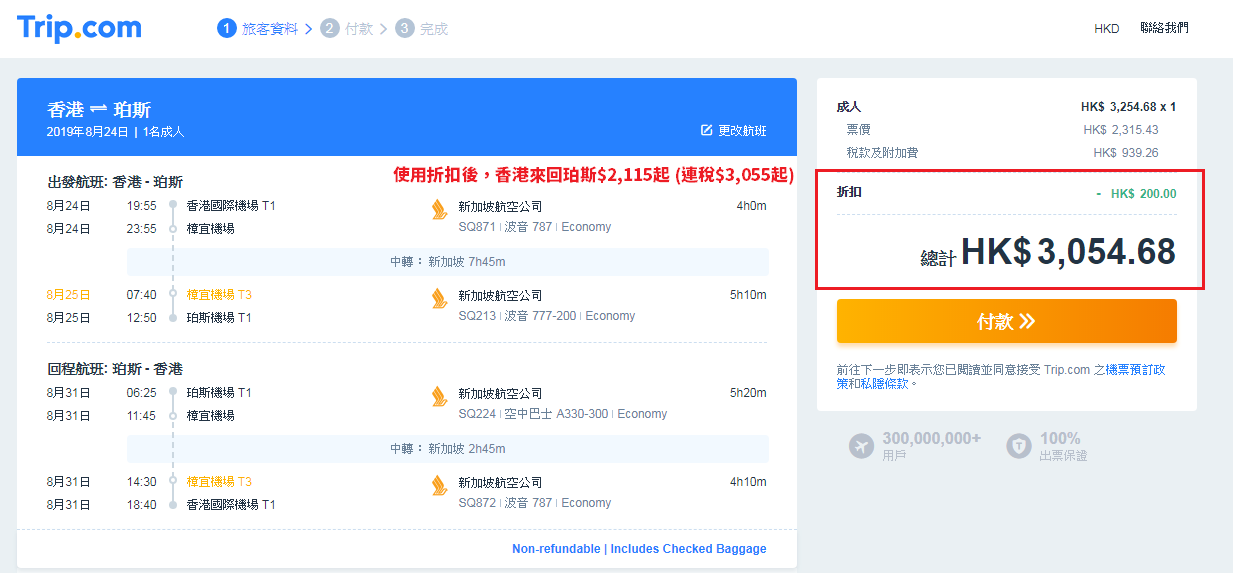Viewport: 1233px width, 573px height.
Task: Click SQ871 波音 787 Economy flight details
Action: point(534,227)
